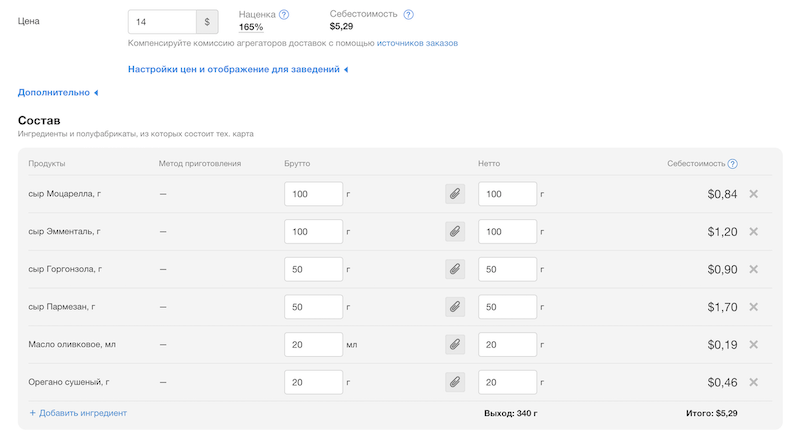Remove сыр Моцарелла ingredient row
This screenshot has height=440, width=800.
754,194
